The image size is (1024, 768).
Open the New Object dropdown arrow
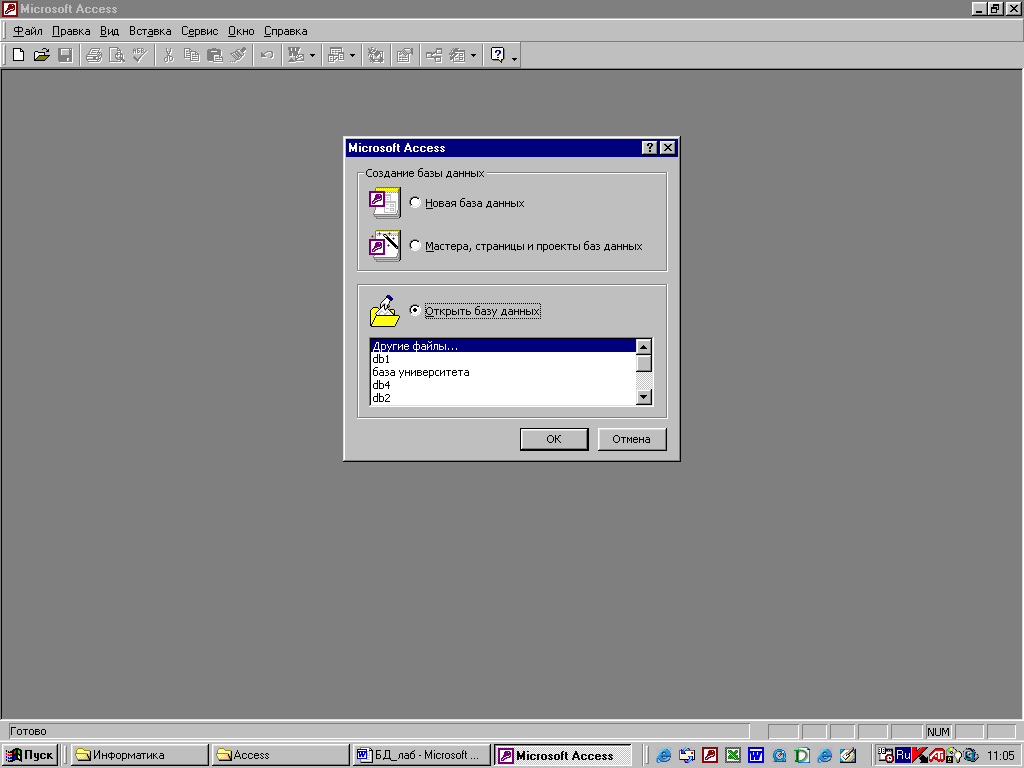click(x=473, y=56)
